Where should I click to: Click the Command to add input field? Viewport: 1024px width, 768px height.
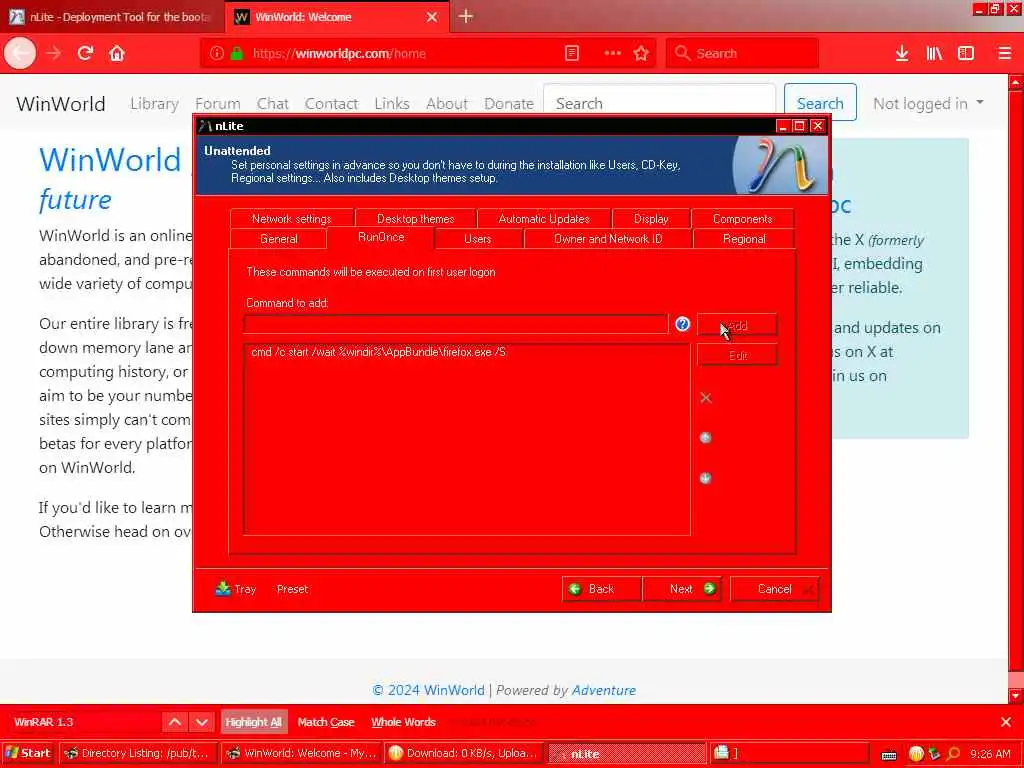[456, 324]
